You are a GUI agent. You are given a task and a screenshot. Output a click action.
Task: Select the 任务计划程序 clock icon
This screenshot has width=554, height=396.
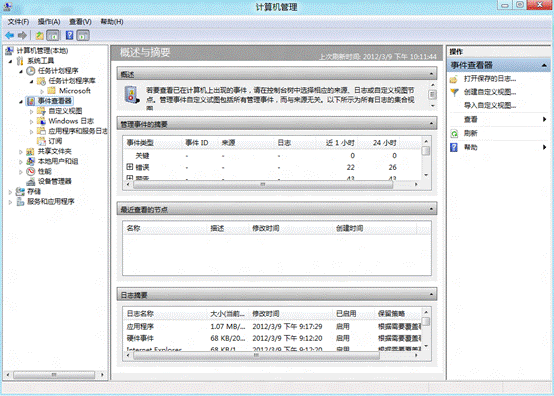click(x=31, y=71)
